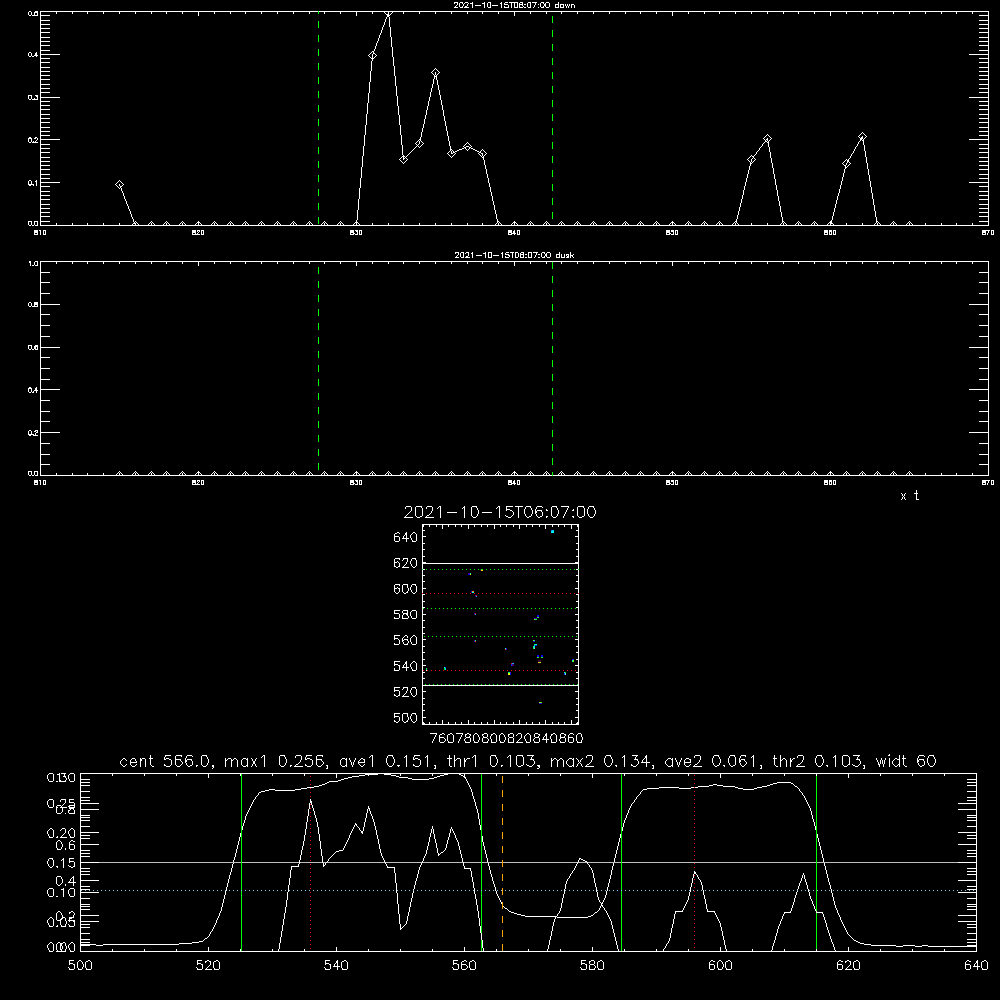Screen dimensions: 1000x1000
Task: Click the dusk plot title text
Action: pyautogui.click(x=514, y=255)
